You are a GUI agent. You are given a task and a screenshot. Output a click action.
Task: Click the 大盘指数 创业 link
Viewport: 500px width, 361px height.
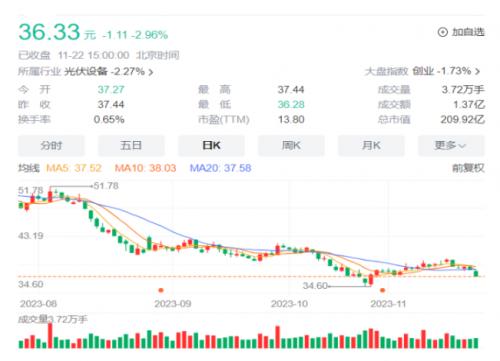(x=423, y=71)
